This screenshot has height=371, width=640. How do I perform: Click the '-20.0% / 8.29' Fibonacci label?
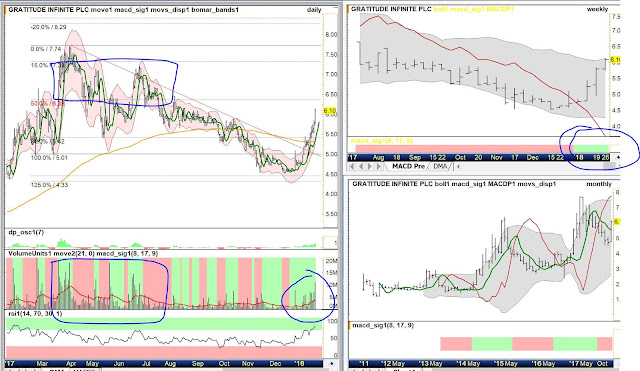pyautogui.click(x=49, y=27)
